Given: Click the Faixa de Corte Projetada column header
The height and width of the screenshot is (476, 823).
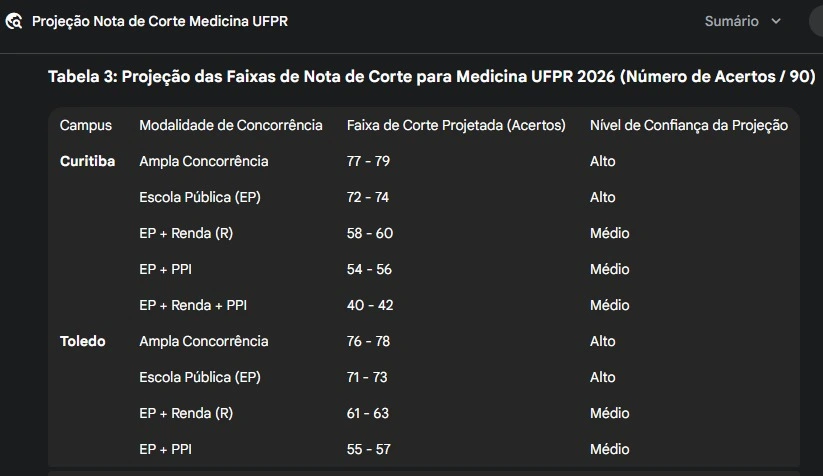Looking at the screenshot, I should 456,125.
